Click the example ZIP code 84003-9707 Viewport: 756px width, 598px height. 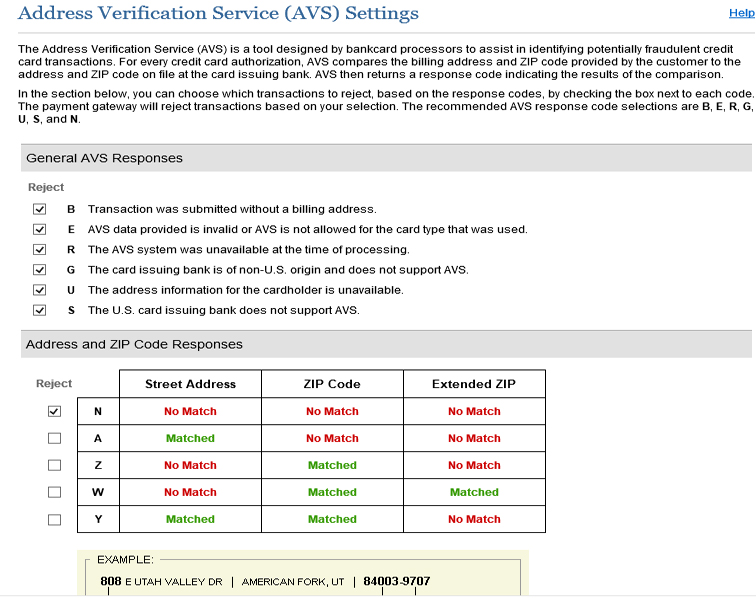pos(396,581)
